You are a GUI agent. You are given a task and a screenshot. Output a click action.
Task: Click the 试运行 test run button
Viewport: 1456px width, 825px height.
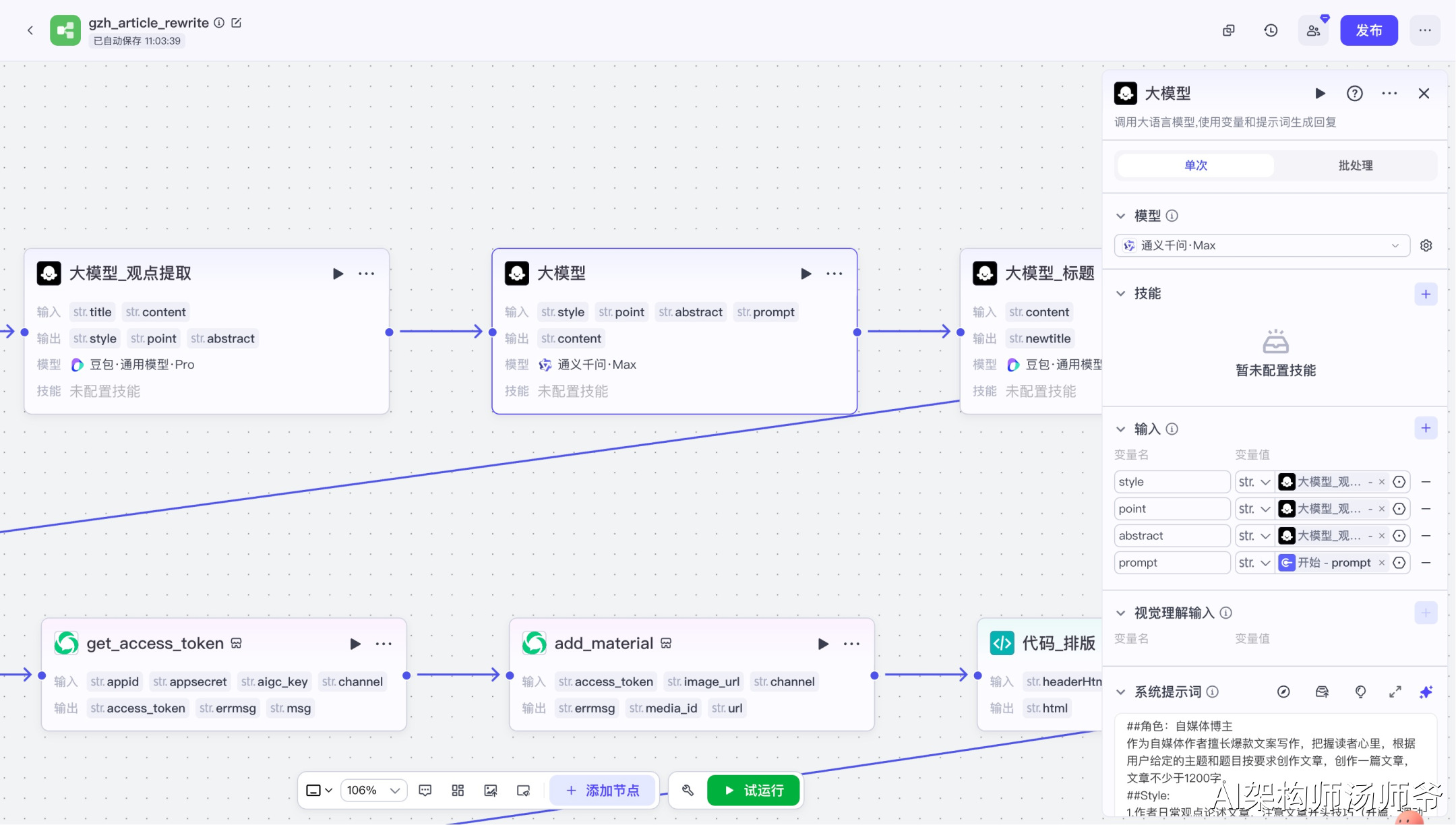[x=754, y=790]
